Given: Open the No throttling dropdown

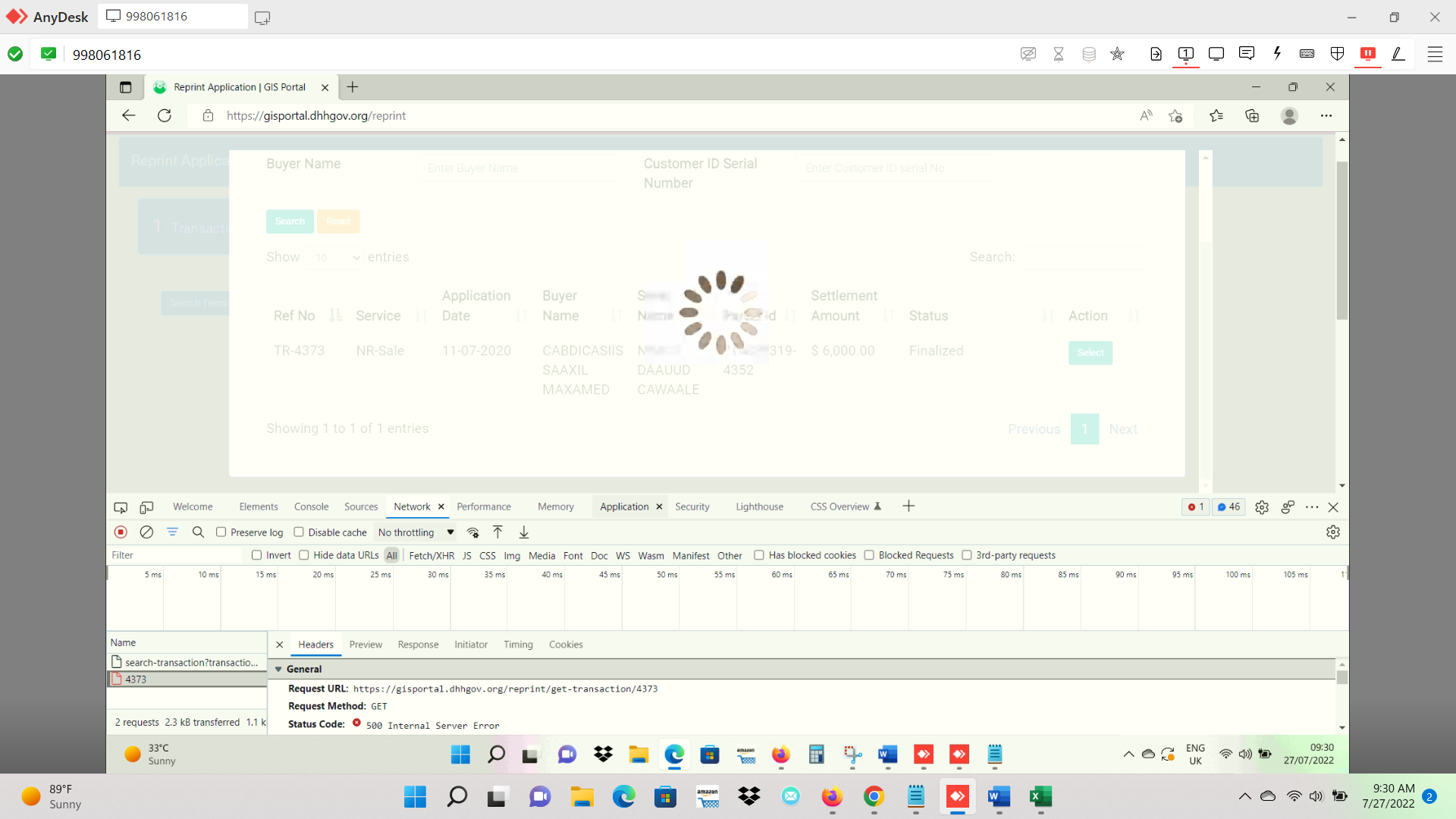Looking at the screenshot, I should [416, 532].
